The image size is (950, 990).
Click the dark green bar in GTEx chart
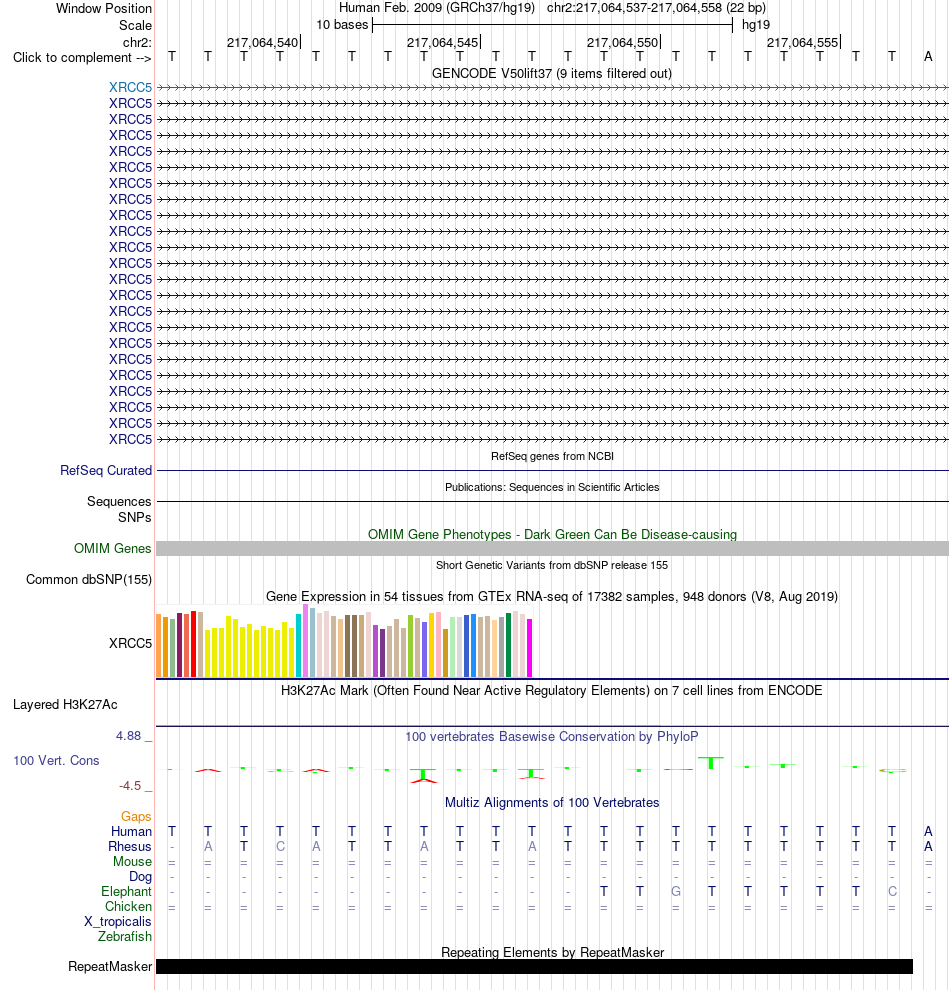coord(509,645)
